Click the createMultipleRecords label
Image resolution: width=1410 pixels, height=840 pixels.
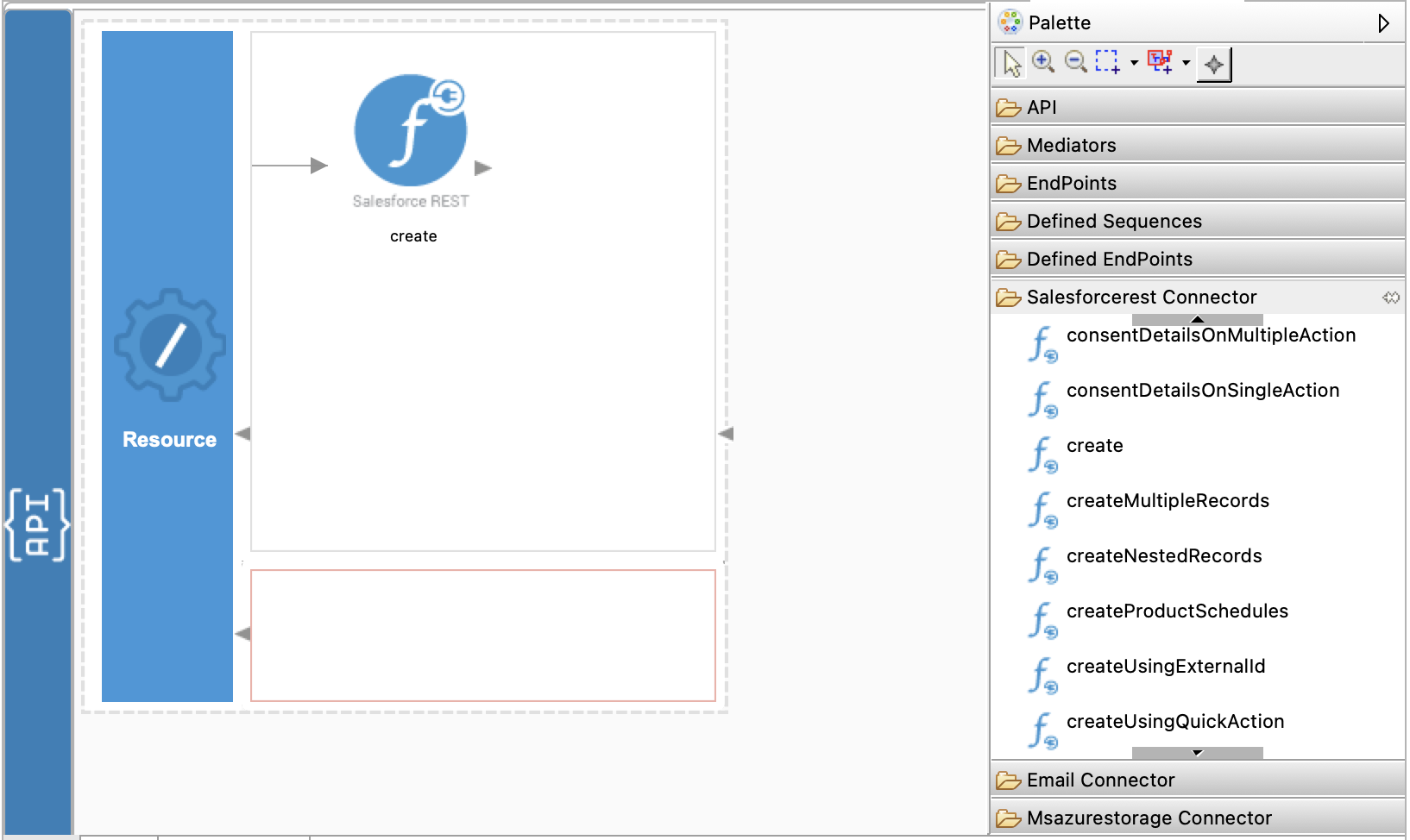click(1168, 501)
